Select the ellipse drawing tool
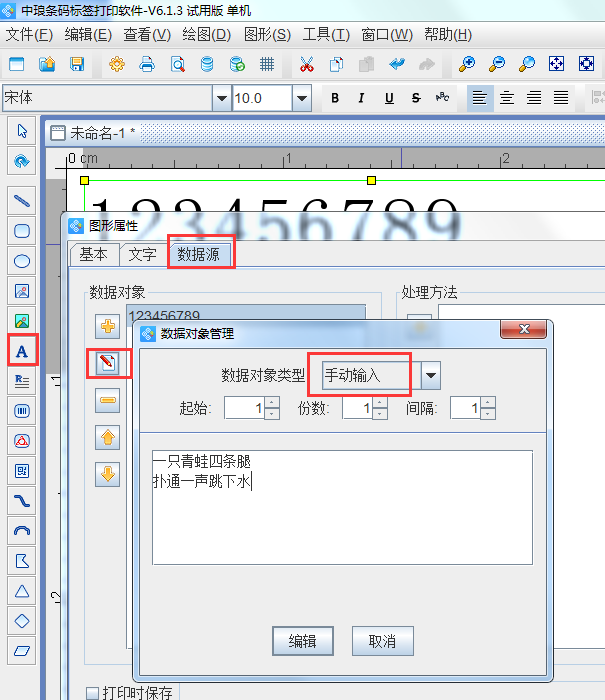 tap(22, 261)
